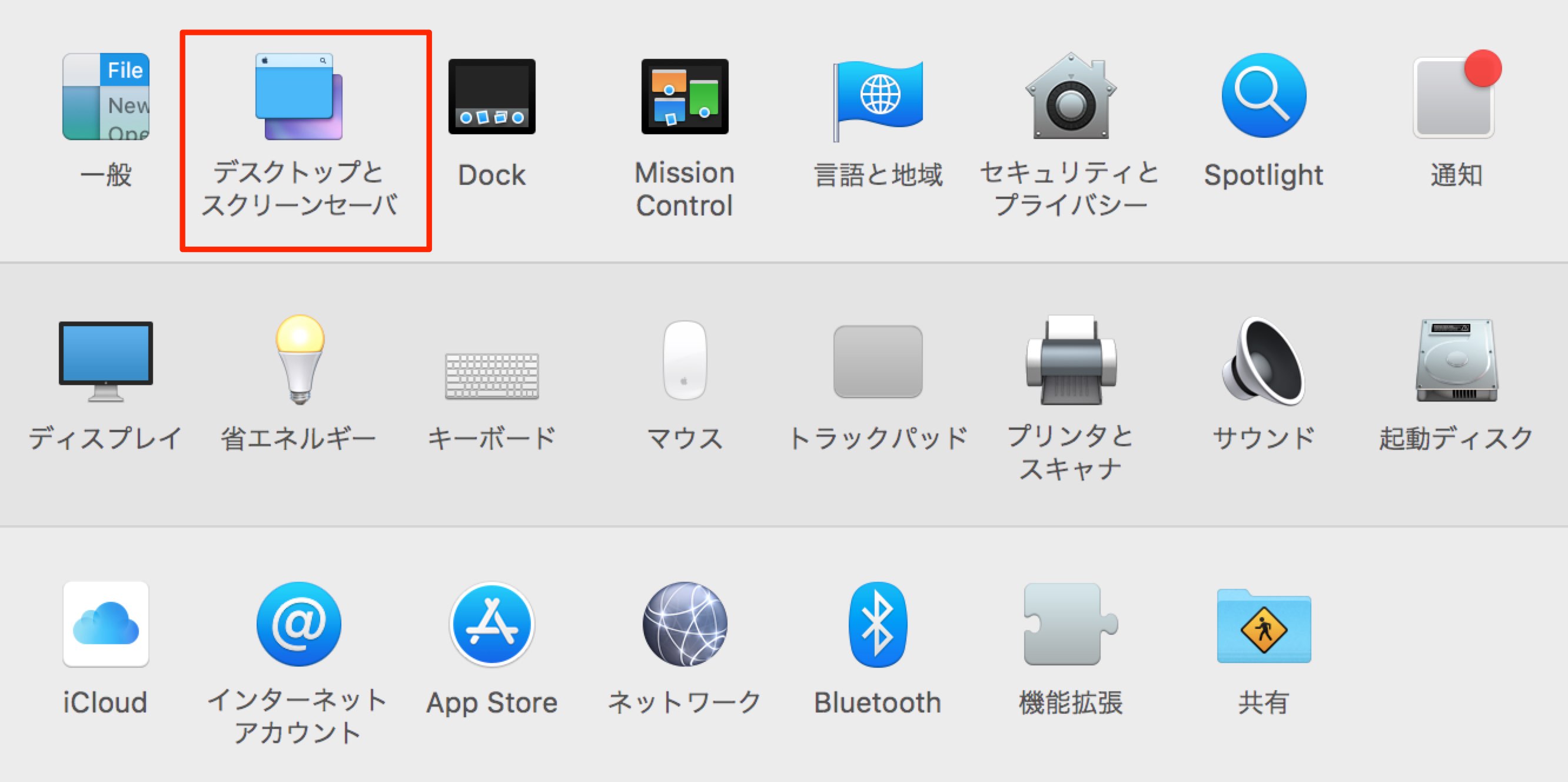1568x782 pixels.
Task: Click the 'Spotlight' text label
Action: [x=1264, y=176]
